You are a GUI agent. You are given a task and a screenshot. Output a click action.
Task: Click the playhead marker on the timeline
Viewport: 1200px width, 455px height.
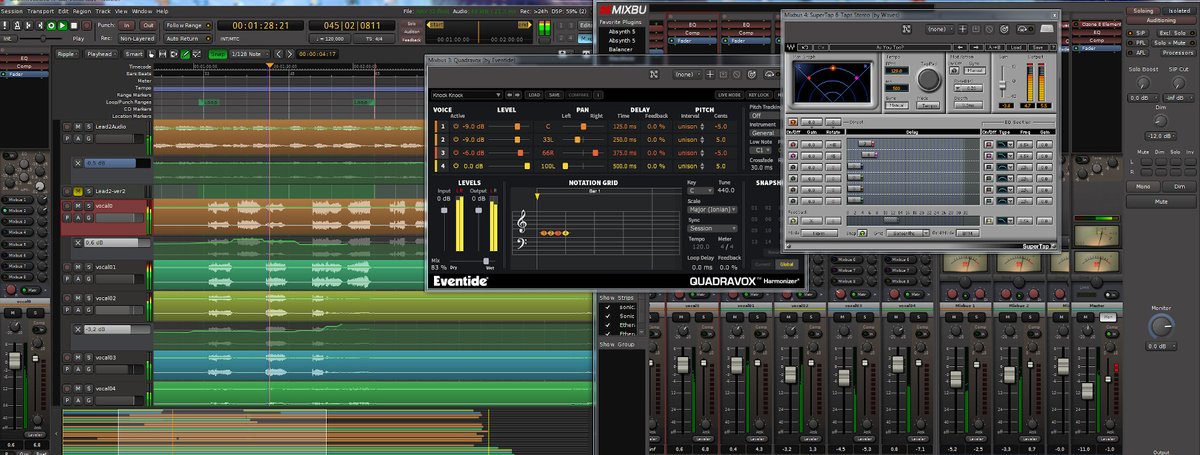point(269,66)
